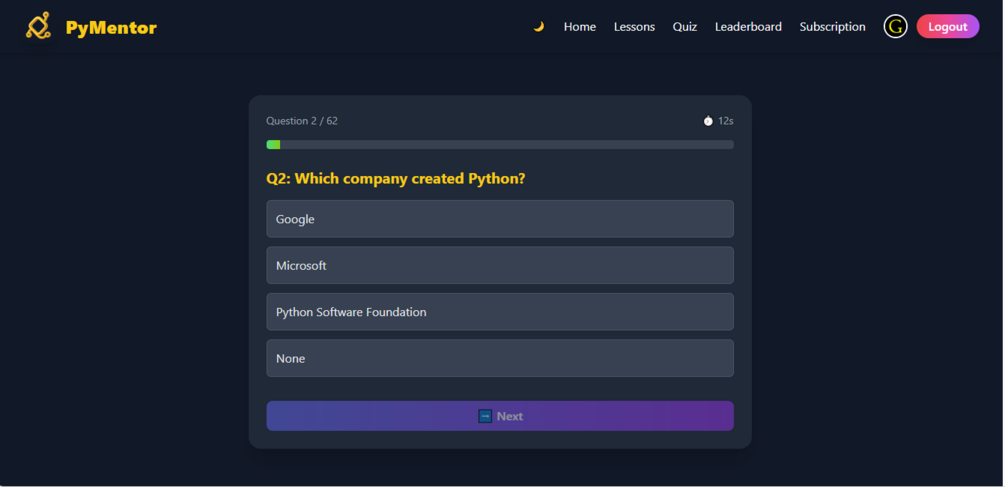Navigate to the Quiz section
The width and height of the screenshot is (1005, 487).
tap(685, 27)
